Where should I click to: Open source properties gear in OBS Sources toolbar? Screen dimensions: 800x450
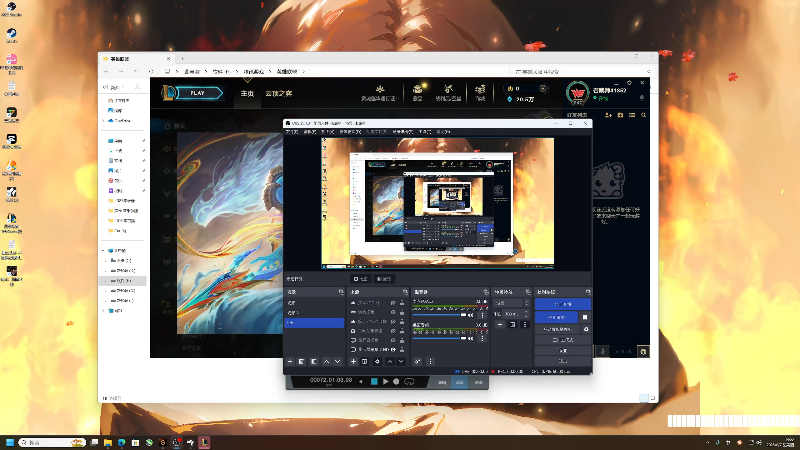[377, 361]
